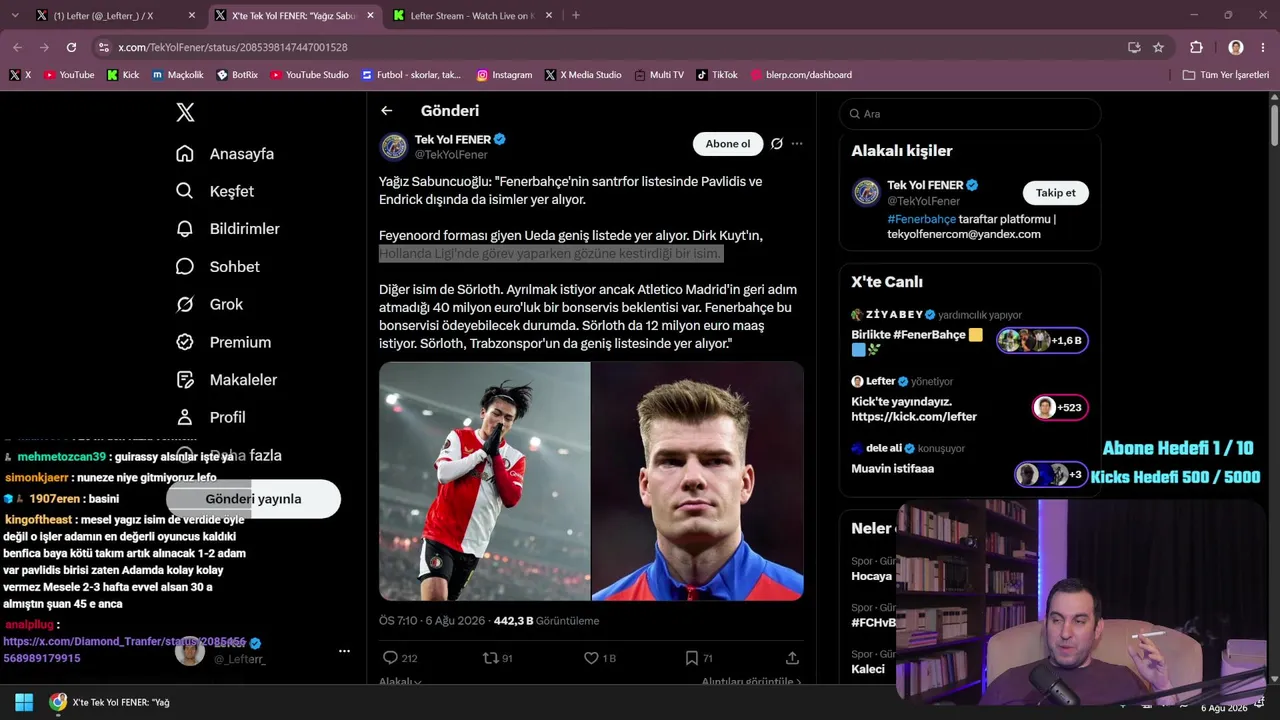
Task: Click the share icon under the post
Action: [x=792, y=658]
